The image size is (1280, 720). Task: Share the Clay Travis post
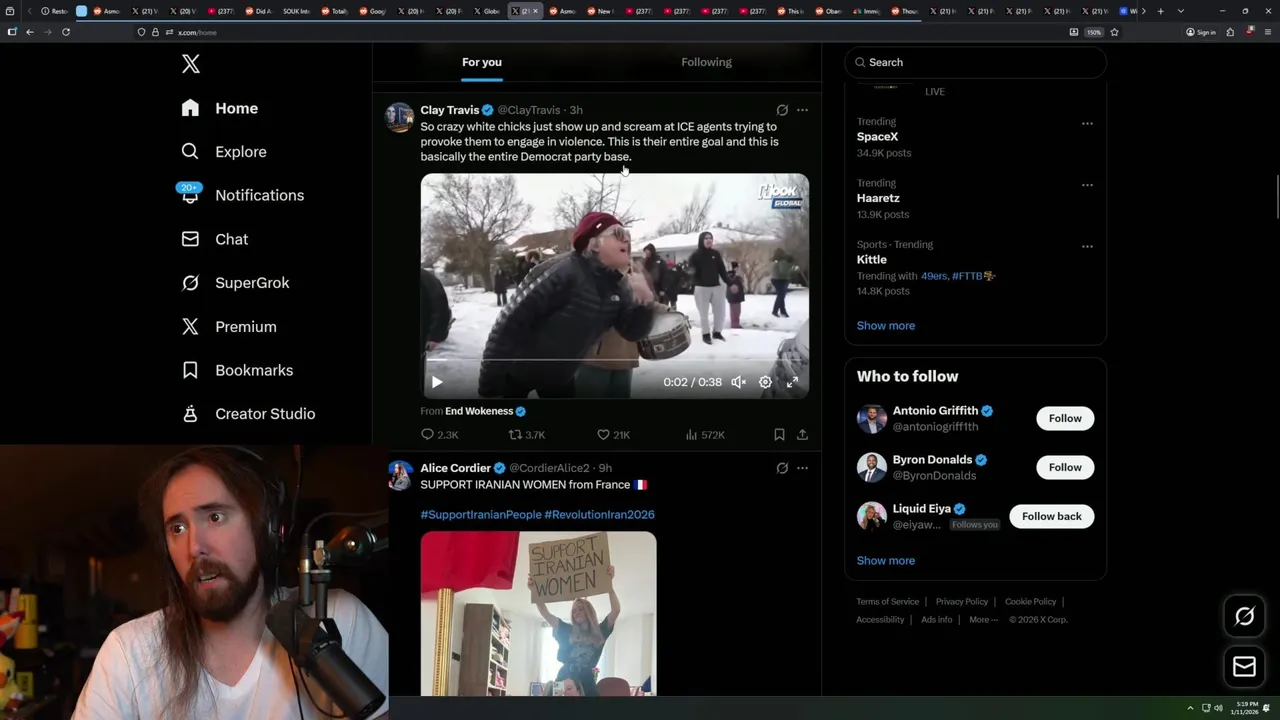tap(802, 435)
